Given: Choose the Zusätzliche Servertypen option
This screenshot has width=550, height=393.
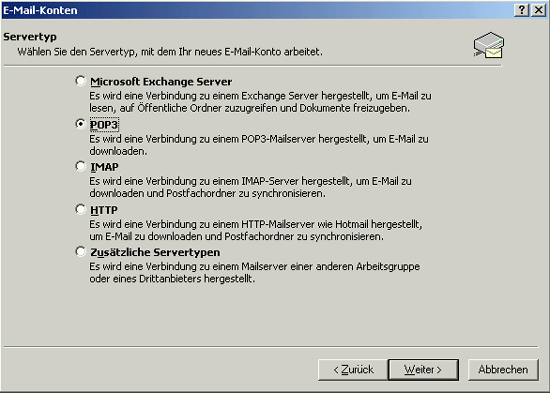Looking at the screenshot, I should point(81,252).
